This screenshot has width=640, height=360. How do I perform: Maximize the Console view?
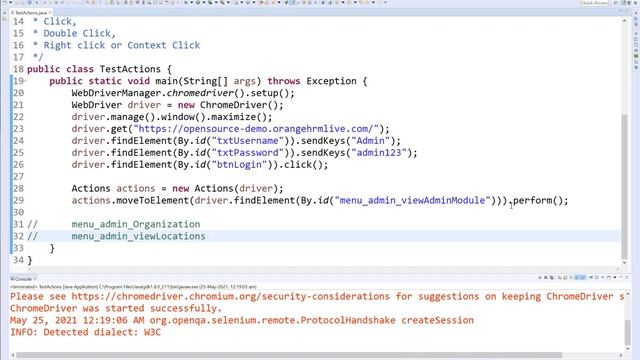[627, 278]
